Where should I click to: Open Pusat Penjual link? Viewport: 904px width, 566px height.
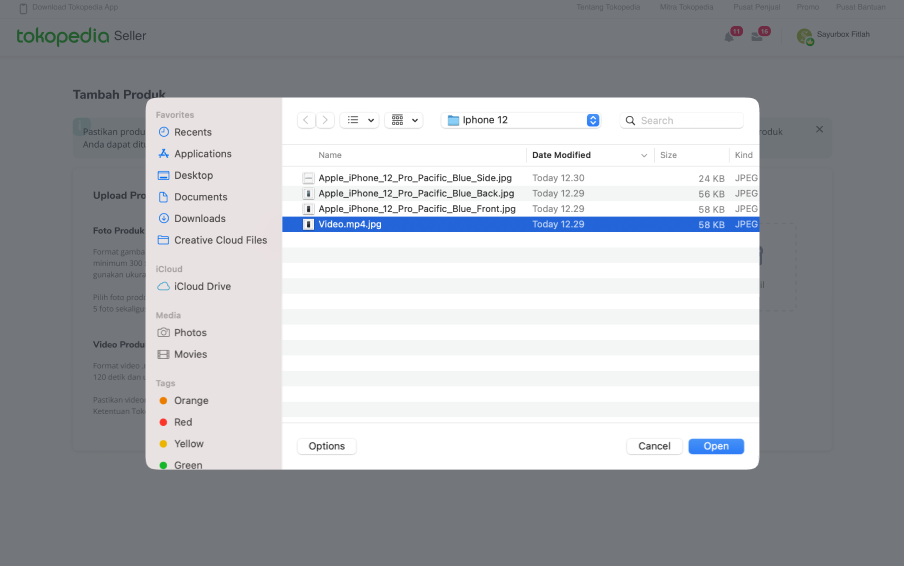coord(756,7)
